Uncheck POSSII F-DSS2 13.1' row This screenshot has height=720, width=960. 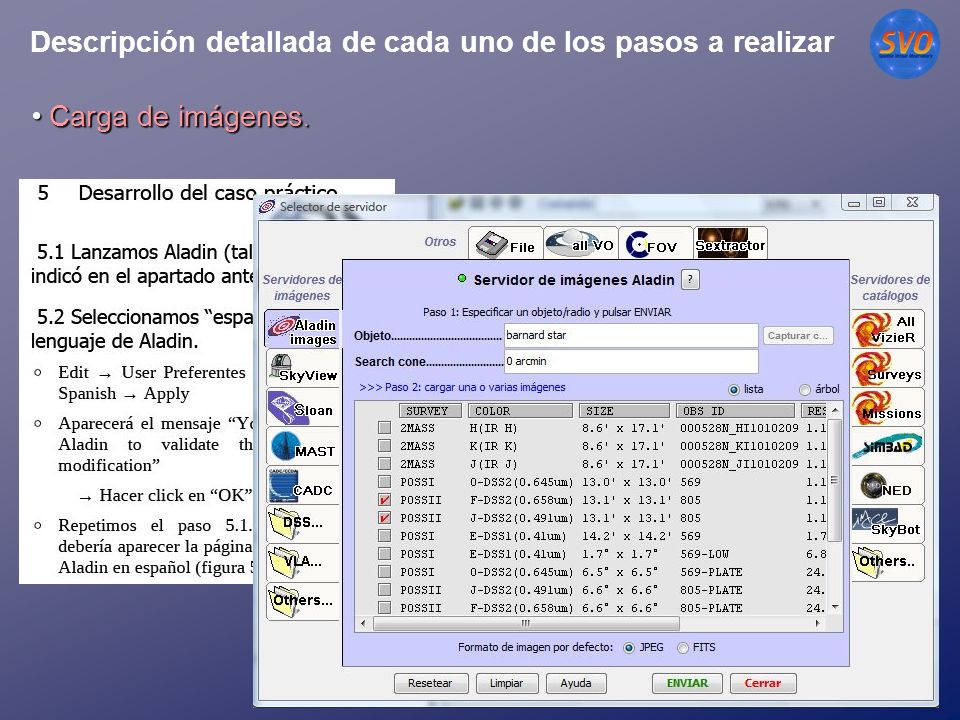[x=384, y=500]
